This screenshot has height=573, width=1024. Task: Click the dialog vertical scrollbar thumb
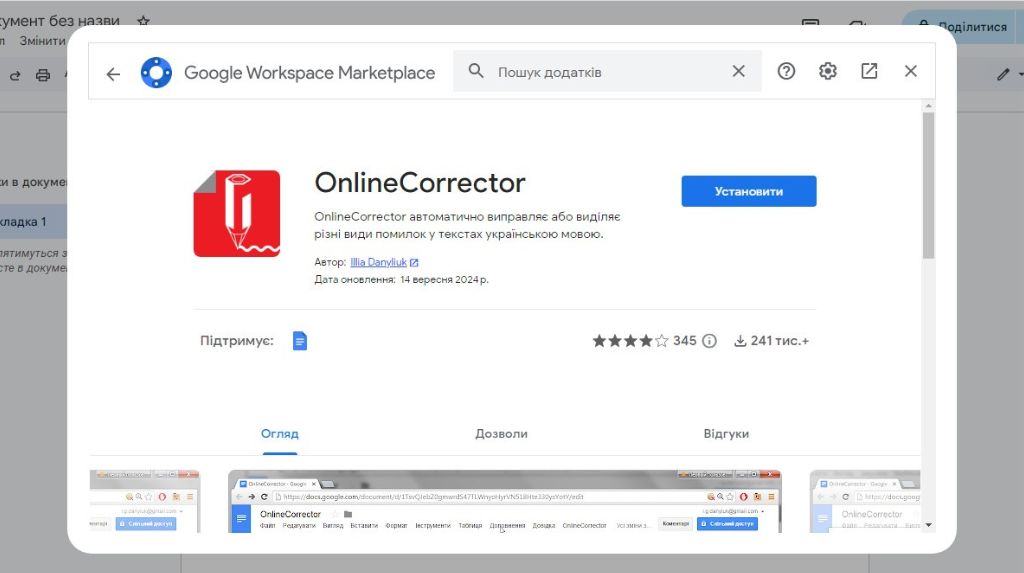click(929, 186)
